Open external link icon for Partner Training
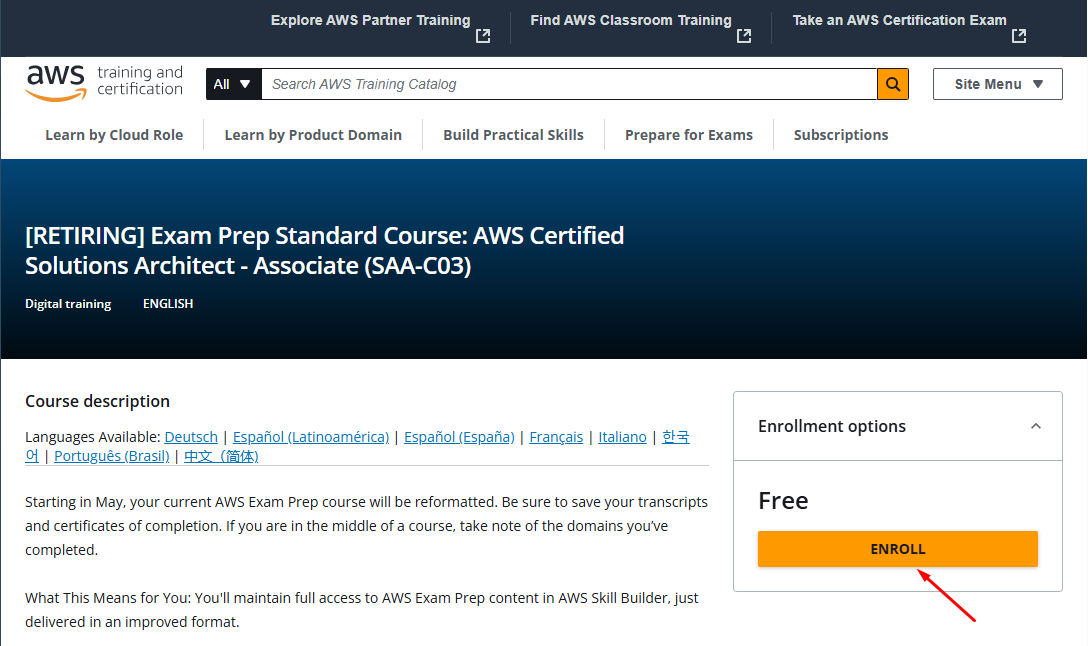This screenshot has height=646, width=1088. (x=483, y=36)
